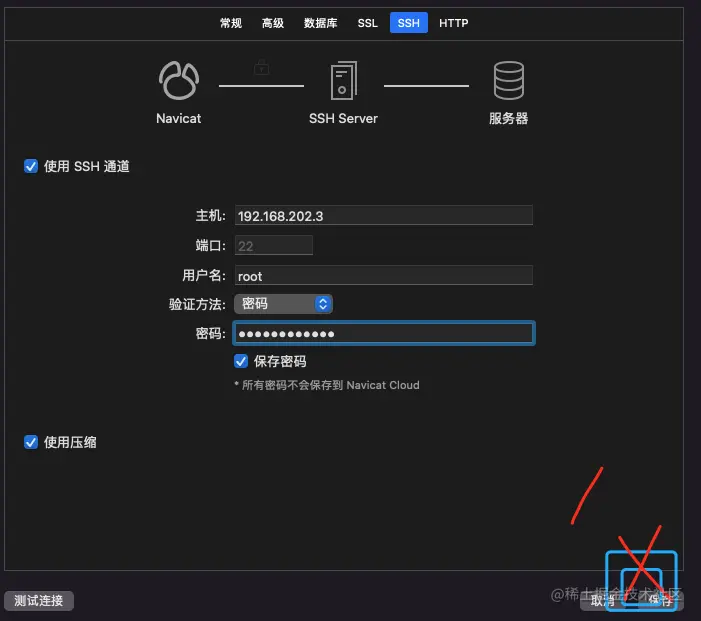This screenshot has height=621, width=701.
Task: Click the Navicat Cloud password note text
Action: click(327, 385)
